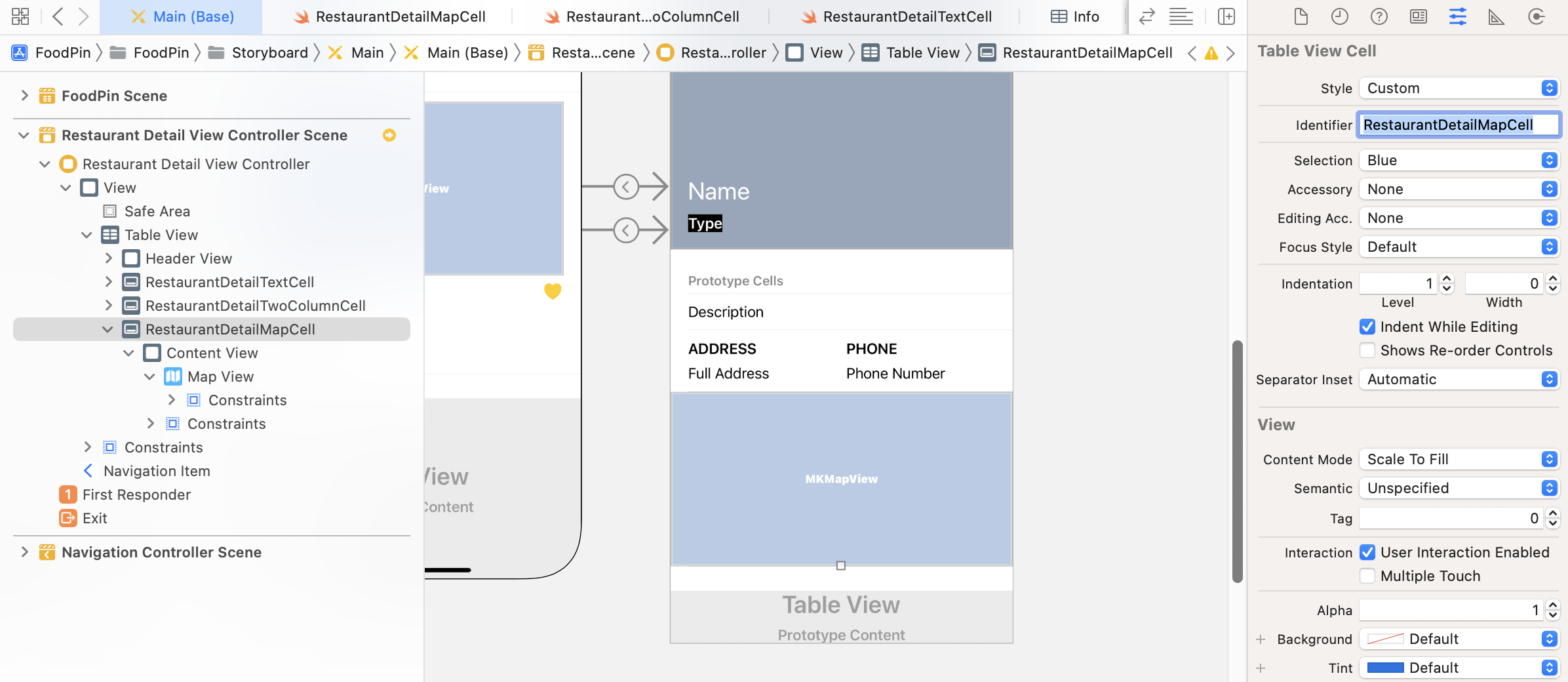Enable Shows Re-order Controls checkbox
This screenshot has width=1568, height=682.
[x=1367, y=350]
